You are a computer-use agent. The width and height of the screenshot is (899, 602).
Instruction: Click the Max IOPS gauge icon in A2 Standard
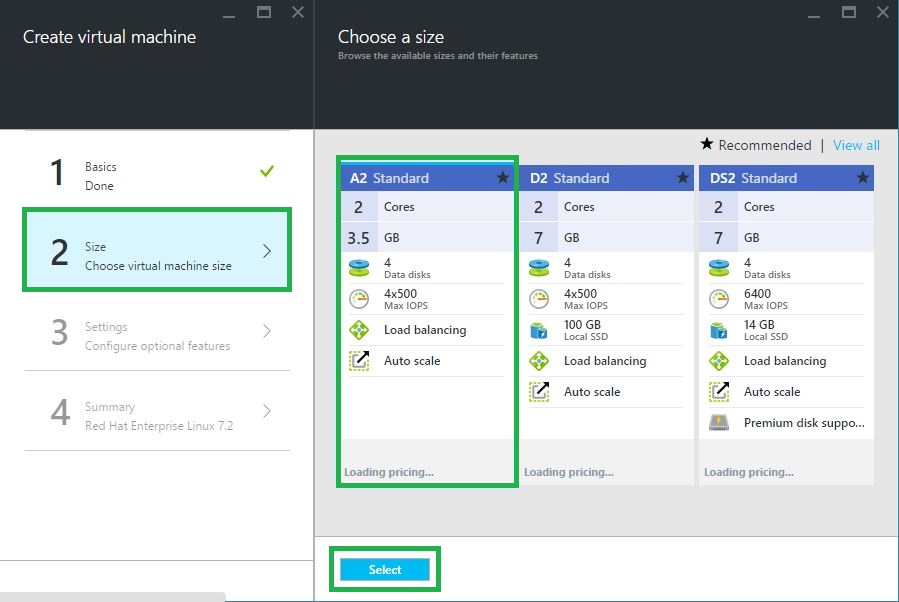pos(359,299)
